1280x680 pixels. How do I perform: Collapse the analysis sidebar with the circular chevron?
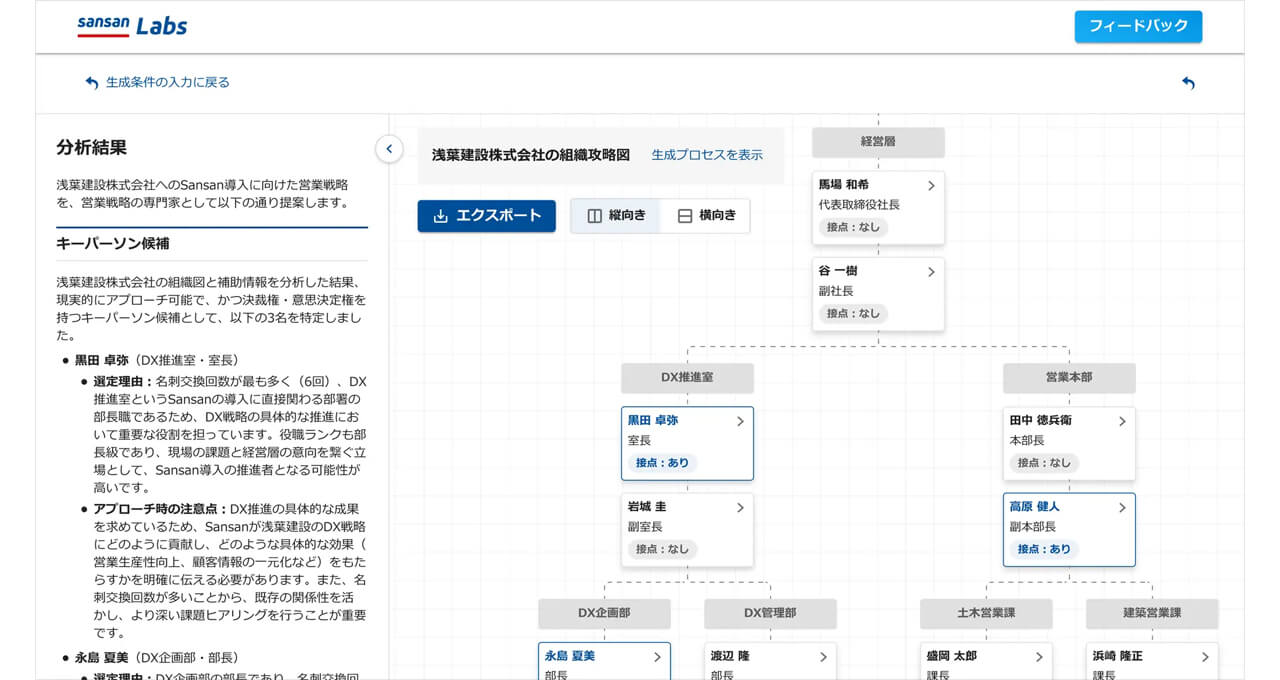click(x=389, y=148)
